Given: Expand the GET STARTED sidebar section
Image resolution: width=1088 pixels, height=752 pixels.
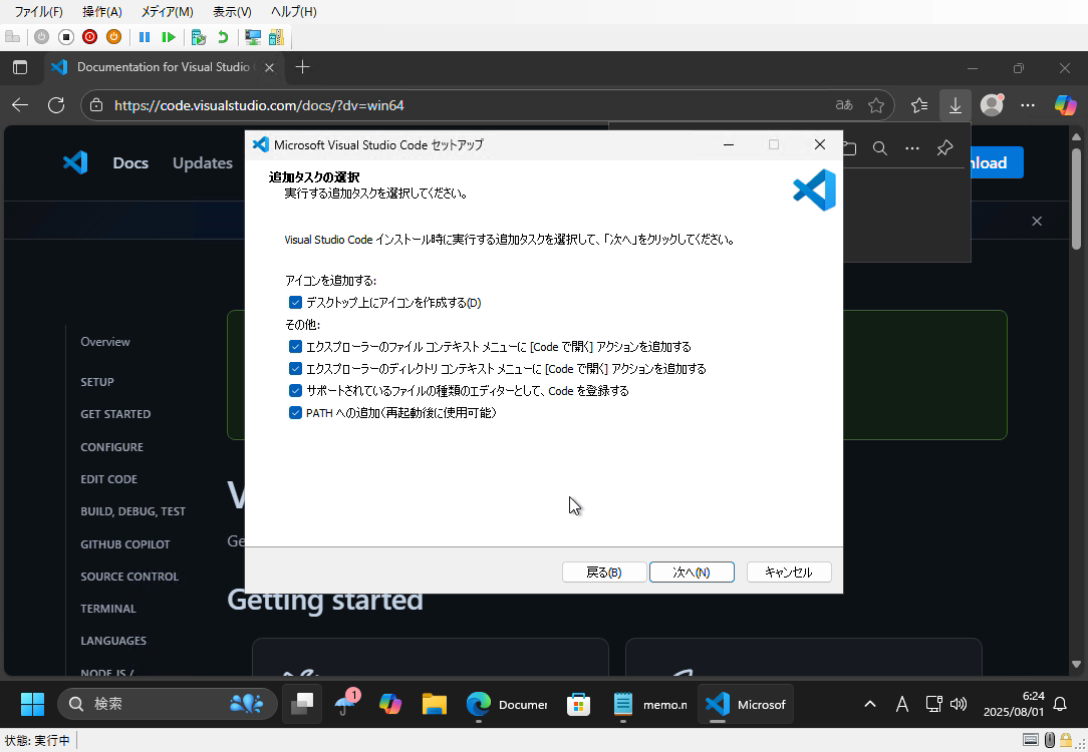Looking at the screenshot, I should click(115, 414).
